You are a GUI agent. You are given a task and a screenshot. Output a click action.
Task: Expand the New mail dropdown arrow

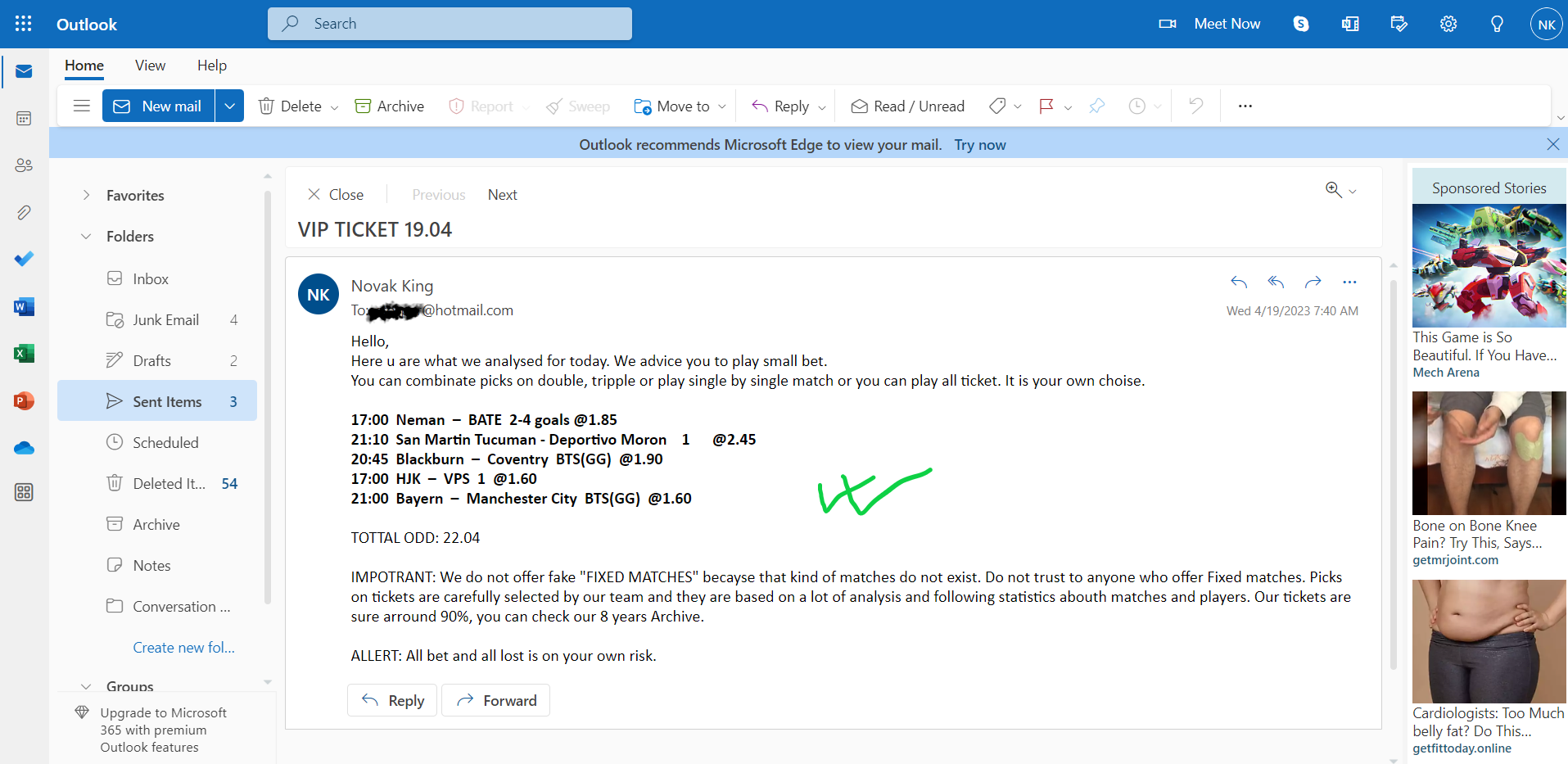[230, 106]
